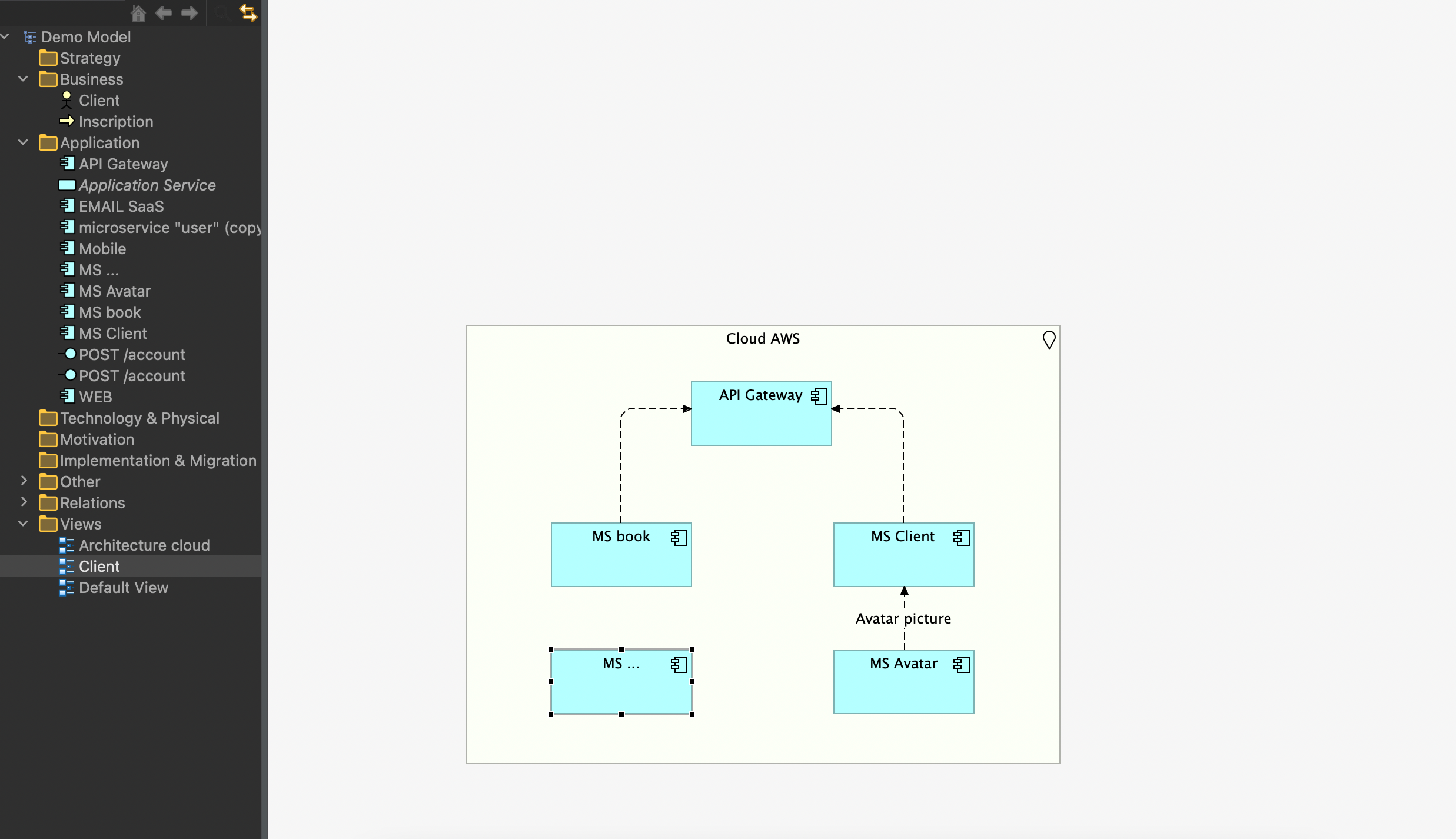Select the Inscription element

click(116, 121)
